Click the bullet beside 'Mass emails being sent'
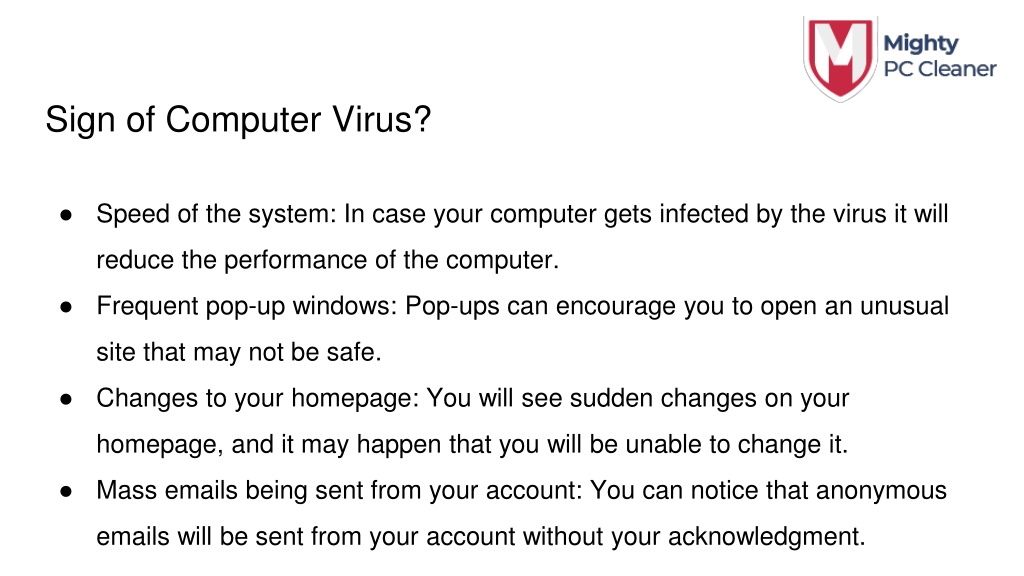Viewport: 1024px width, 576px height. click(66, 491)
